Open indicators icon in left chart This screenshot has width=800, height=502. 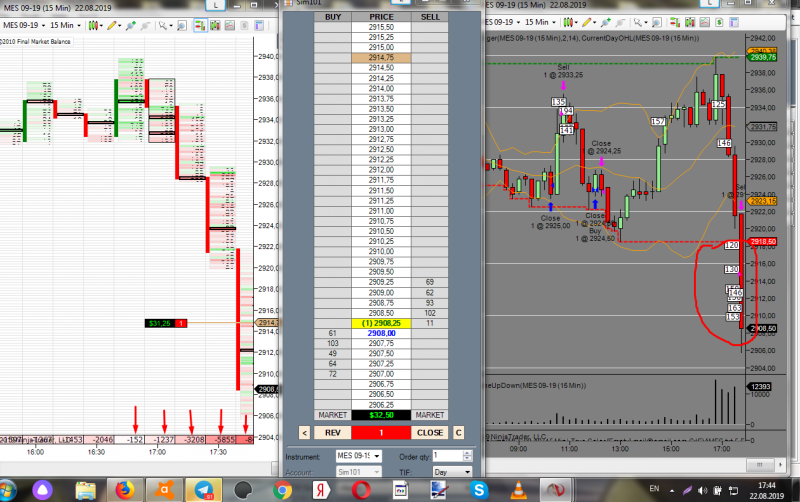click(230, 25)
